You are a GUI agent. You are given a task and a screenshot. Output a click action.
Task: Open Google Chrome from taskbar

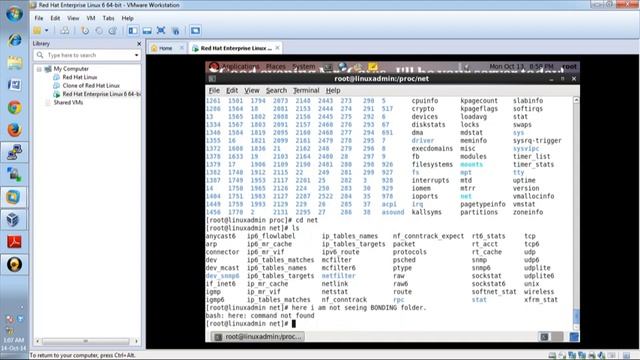pos(14,107)
